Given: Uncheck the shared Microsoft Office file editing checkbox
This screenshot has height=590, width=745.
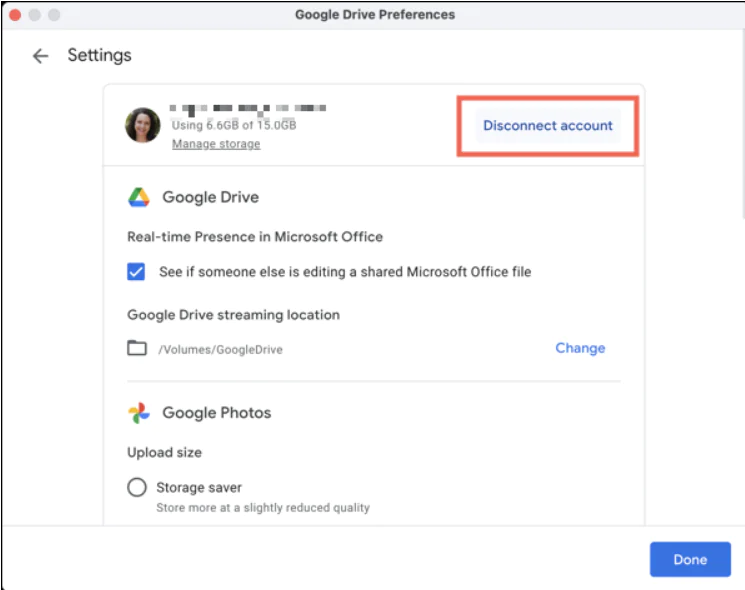Looking at the screenshot, I should tap(136, 272).
